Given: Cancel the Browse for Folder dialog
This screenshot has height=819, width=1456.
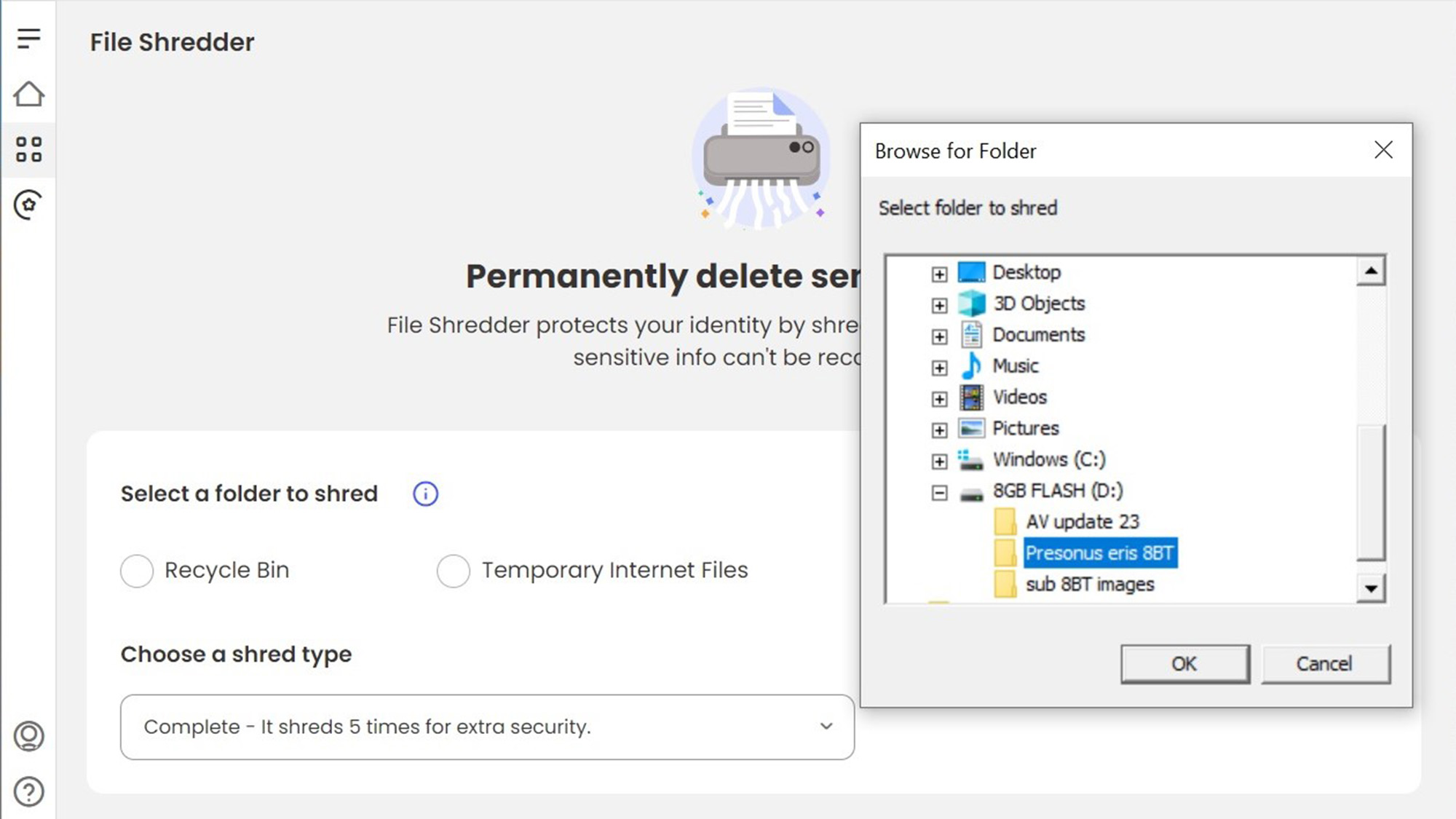Looking at the screenshot, I should pyautogui.click(x=1325, y=664).
